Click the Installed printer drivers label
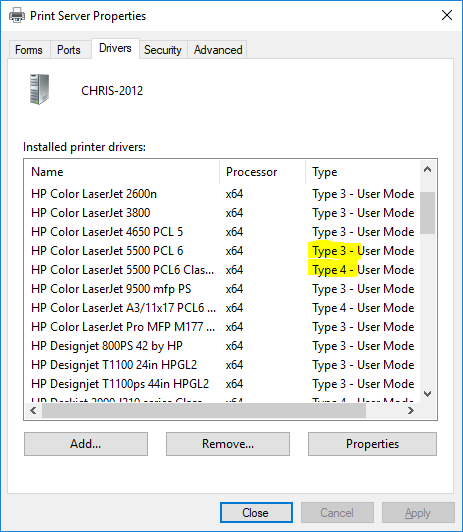 (x=84, y=147)
